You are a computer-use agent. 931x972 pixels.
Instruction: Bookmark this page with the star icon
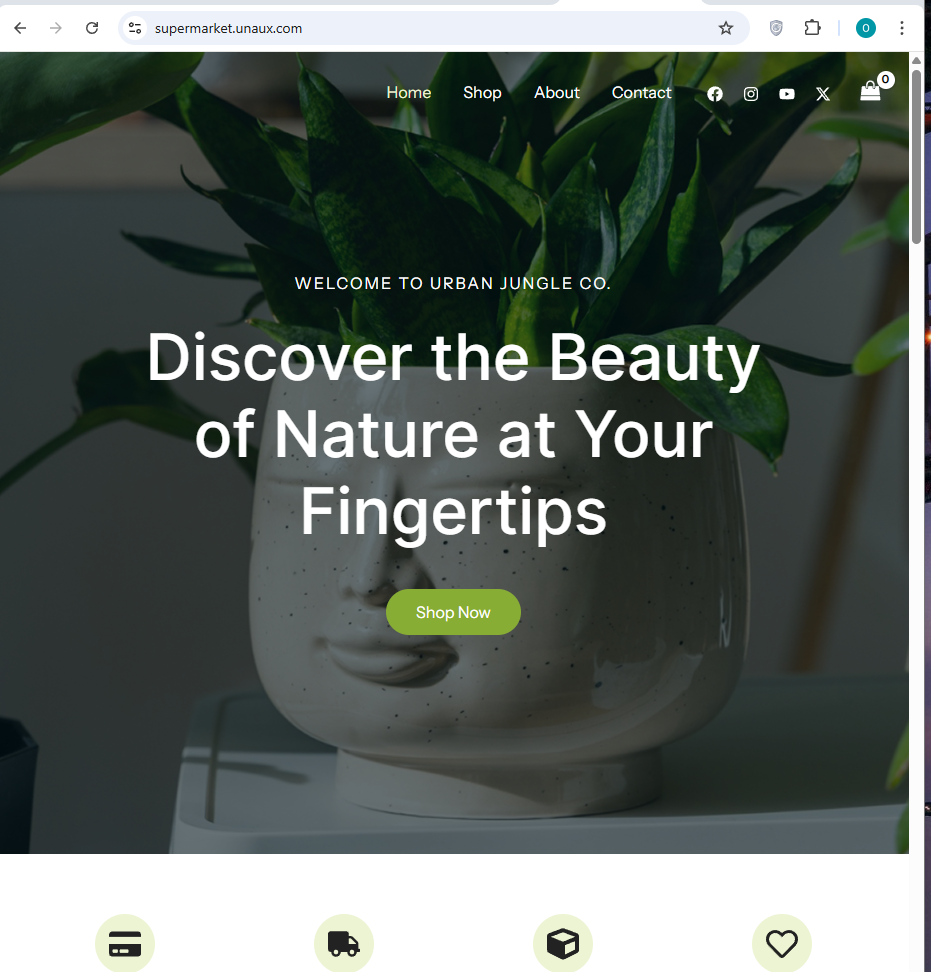[x=726, y=28]
